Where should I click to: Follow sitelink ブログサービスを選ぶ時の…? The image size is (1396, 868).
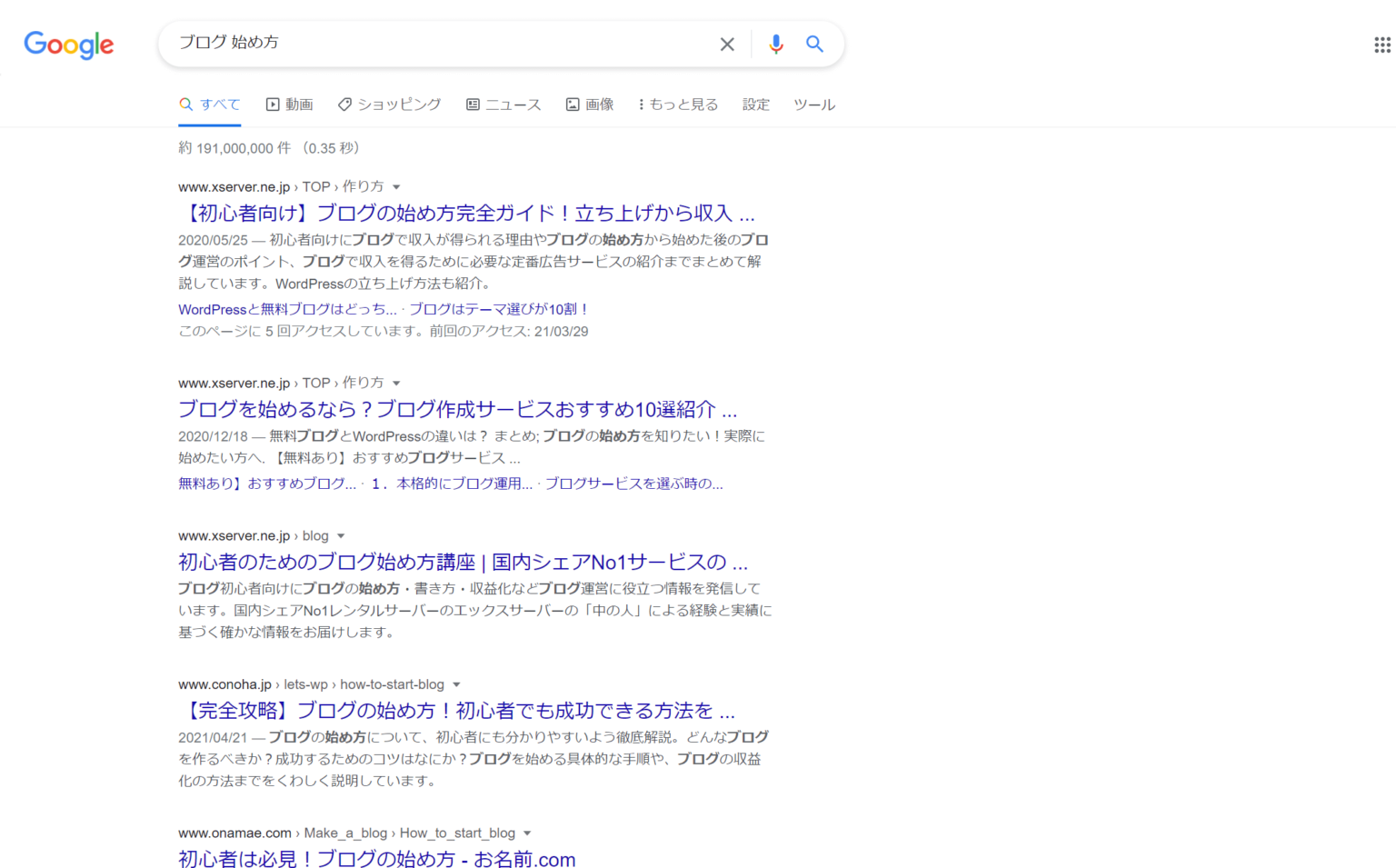pos(634,484)
